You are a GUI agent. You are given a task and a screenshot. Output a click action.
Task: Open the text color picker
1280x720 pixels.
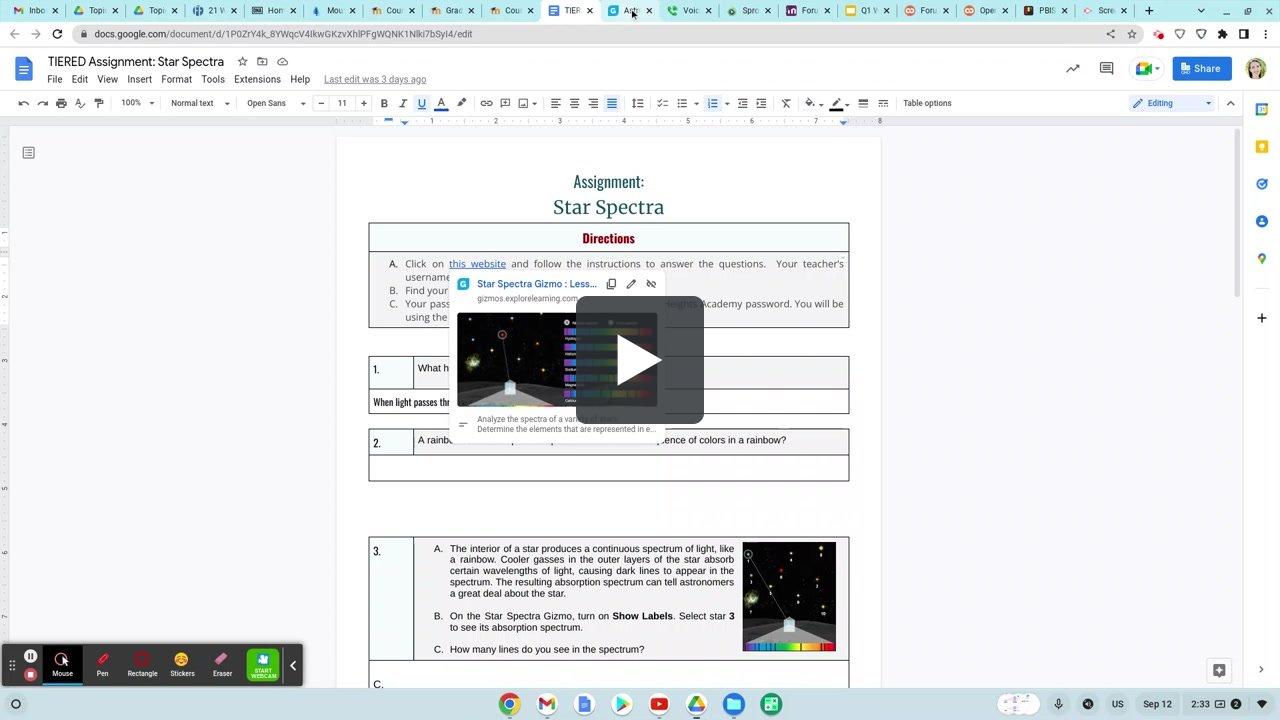pyautogui.click(x=441, y=103)
